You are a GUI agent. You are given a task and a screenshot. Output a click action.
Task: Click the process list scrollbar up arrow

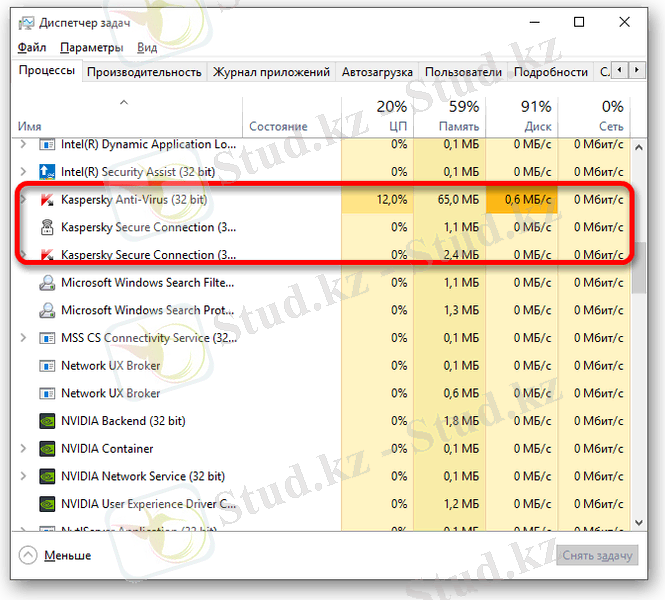tap(639, 148)
